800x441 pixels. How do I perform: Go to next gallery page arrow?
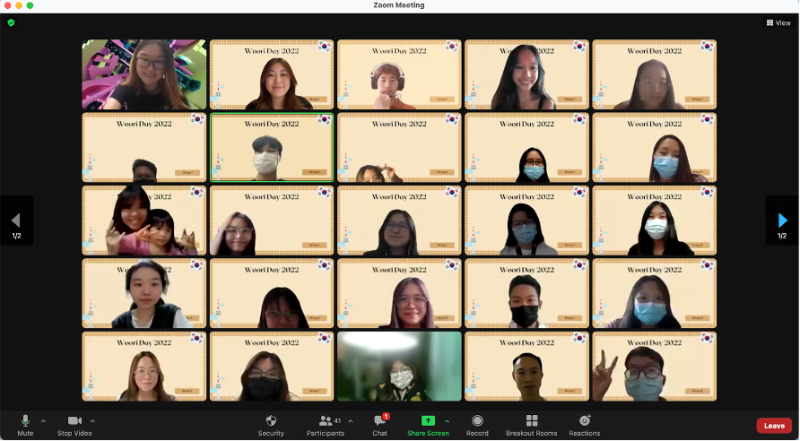coord(783,220)
